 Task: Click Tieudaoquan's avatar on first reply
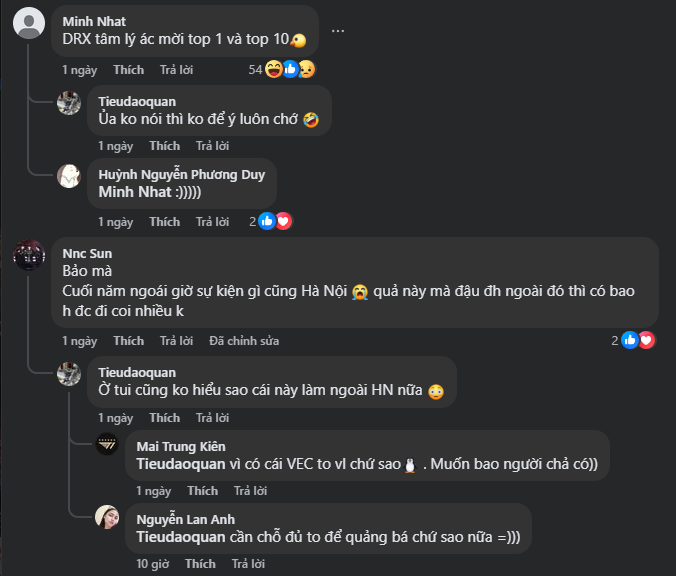coord(69,103)
